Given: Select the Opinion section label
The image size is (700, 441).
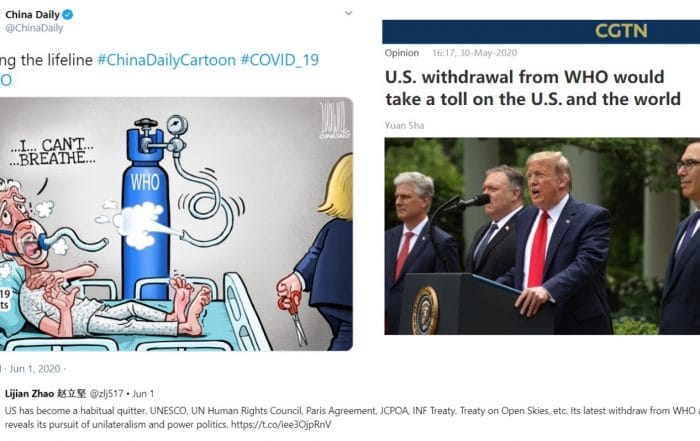Looking at the screenshot, I should [402, 53].
